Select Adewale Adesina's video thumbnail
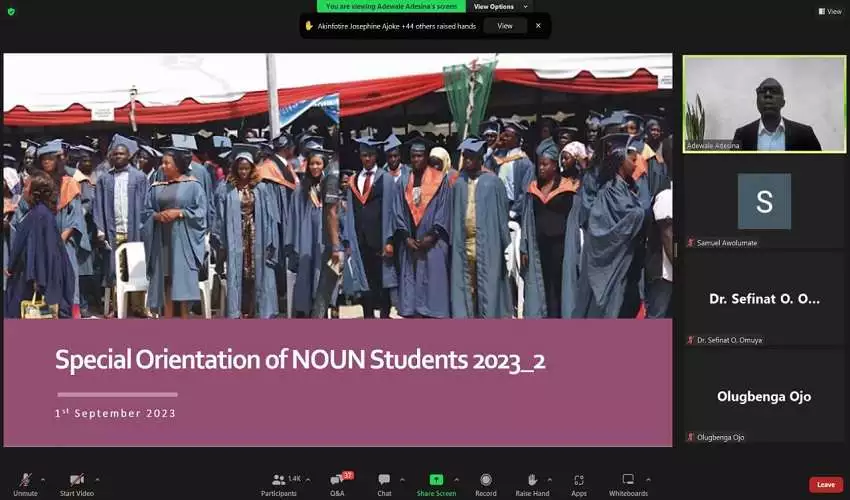The image size is (850, 500). (x=764, y=104)
